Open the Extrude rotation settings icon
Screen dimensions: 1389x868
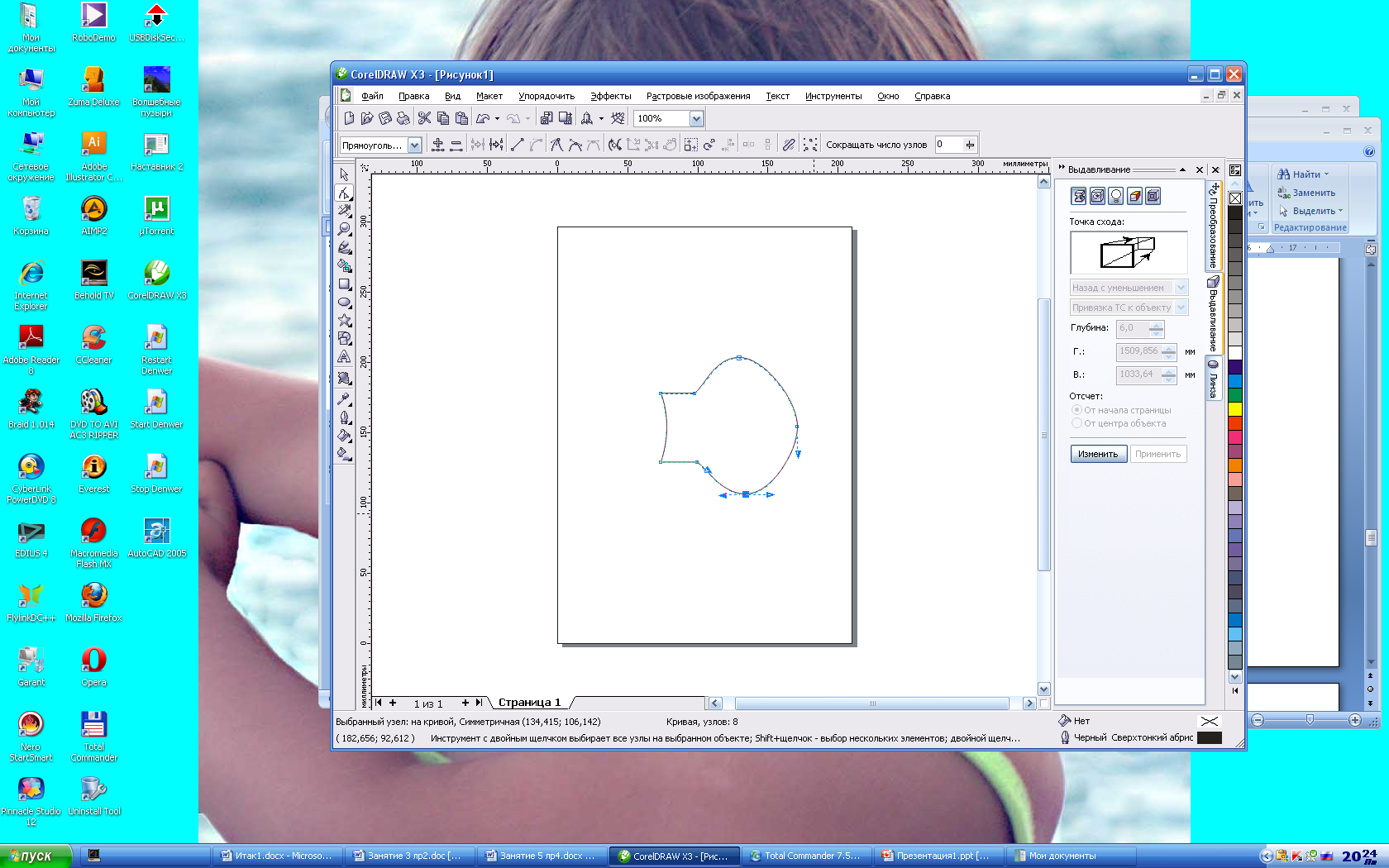[x=1098, y=196]
